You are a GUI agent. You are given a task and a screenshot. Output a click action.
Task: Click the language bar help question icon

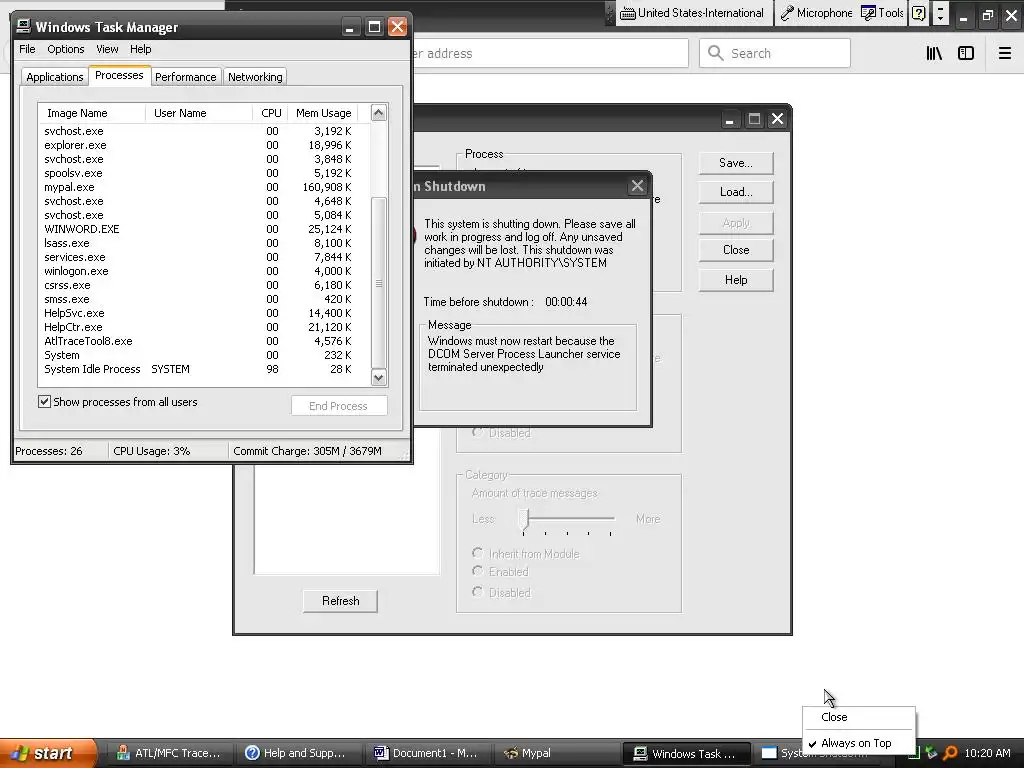click(918, 13)
